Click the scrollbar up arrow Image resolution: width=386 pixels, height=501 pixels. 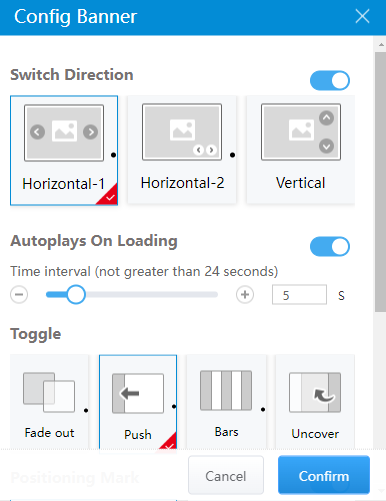tap(381, 44)
